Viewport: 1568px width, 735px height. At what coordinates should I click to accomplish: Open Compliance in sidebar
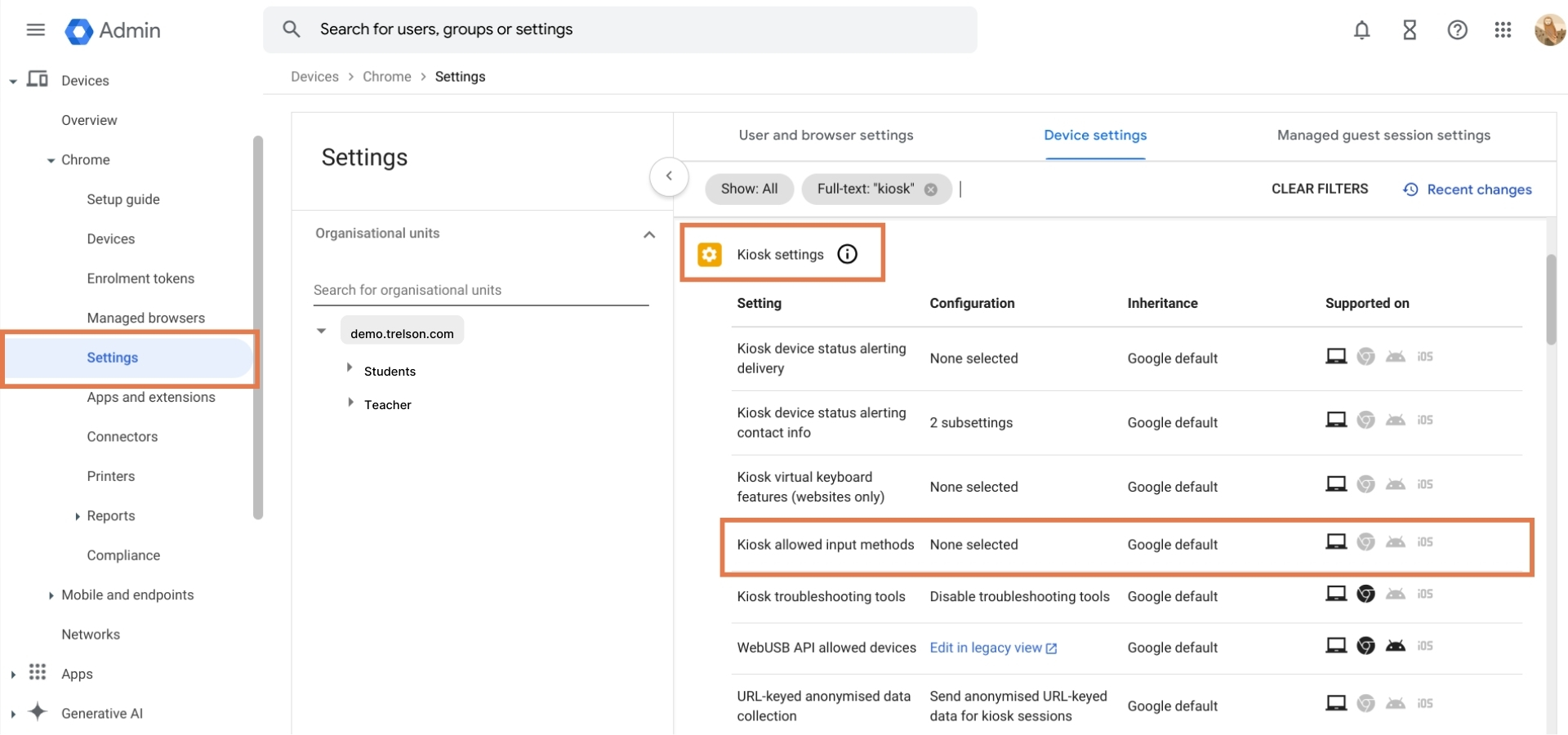tap(123, 555)
